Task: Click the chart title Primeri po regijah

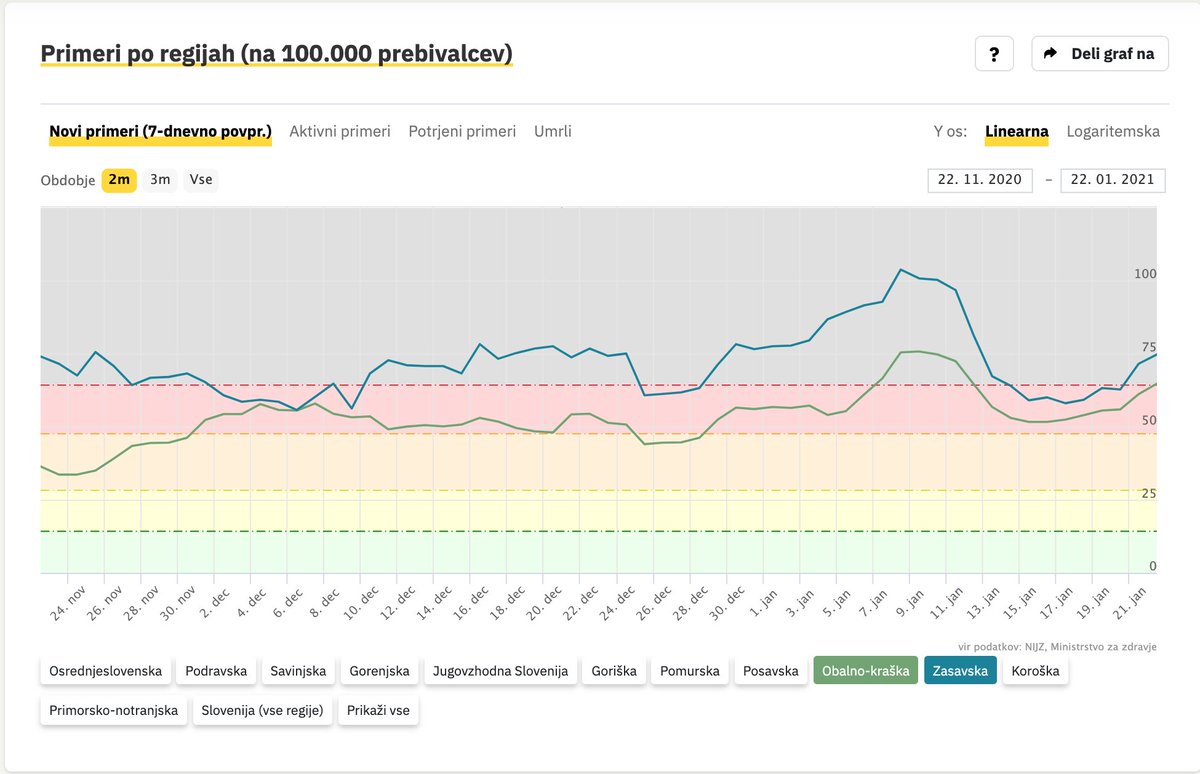Action: click(276, 54)
